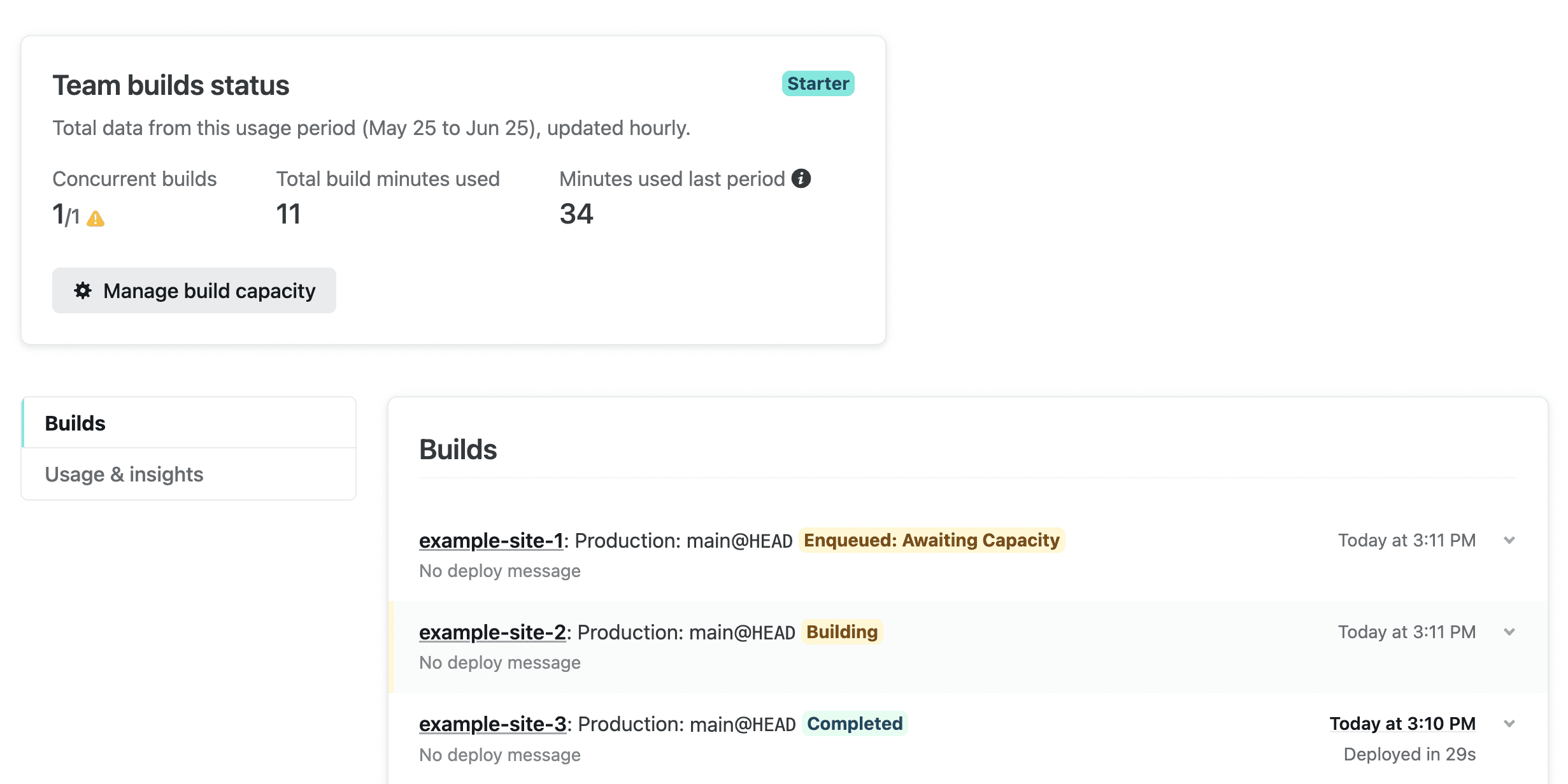Click the warning triangle next to Concurrent builds
The width and height of the screenshot is (1568, 784).
[96, 219]
